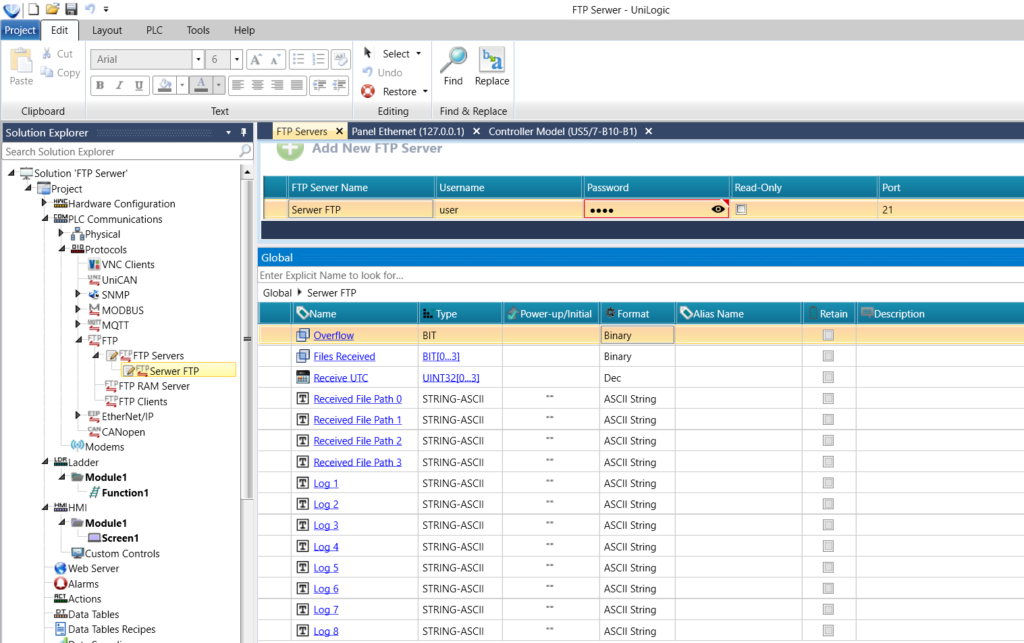Image resolution: width=1024 pixels, height=643 pixels.
Task: Click the Underline formatting button
Action: point(138,86)
